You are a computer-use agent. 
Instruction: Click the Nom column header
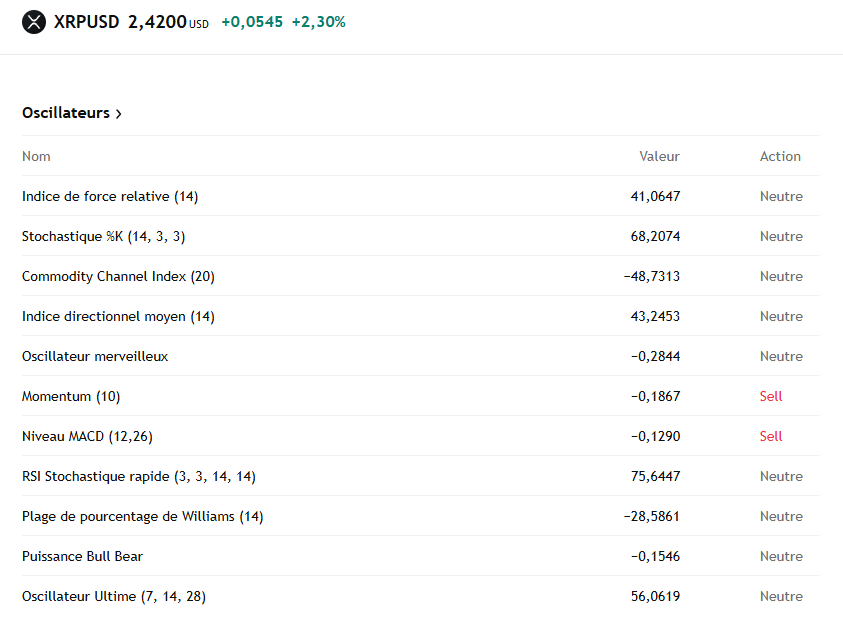(x=36, y=156)
